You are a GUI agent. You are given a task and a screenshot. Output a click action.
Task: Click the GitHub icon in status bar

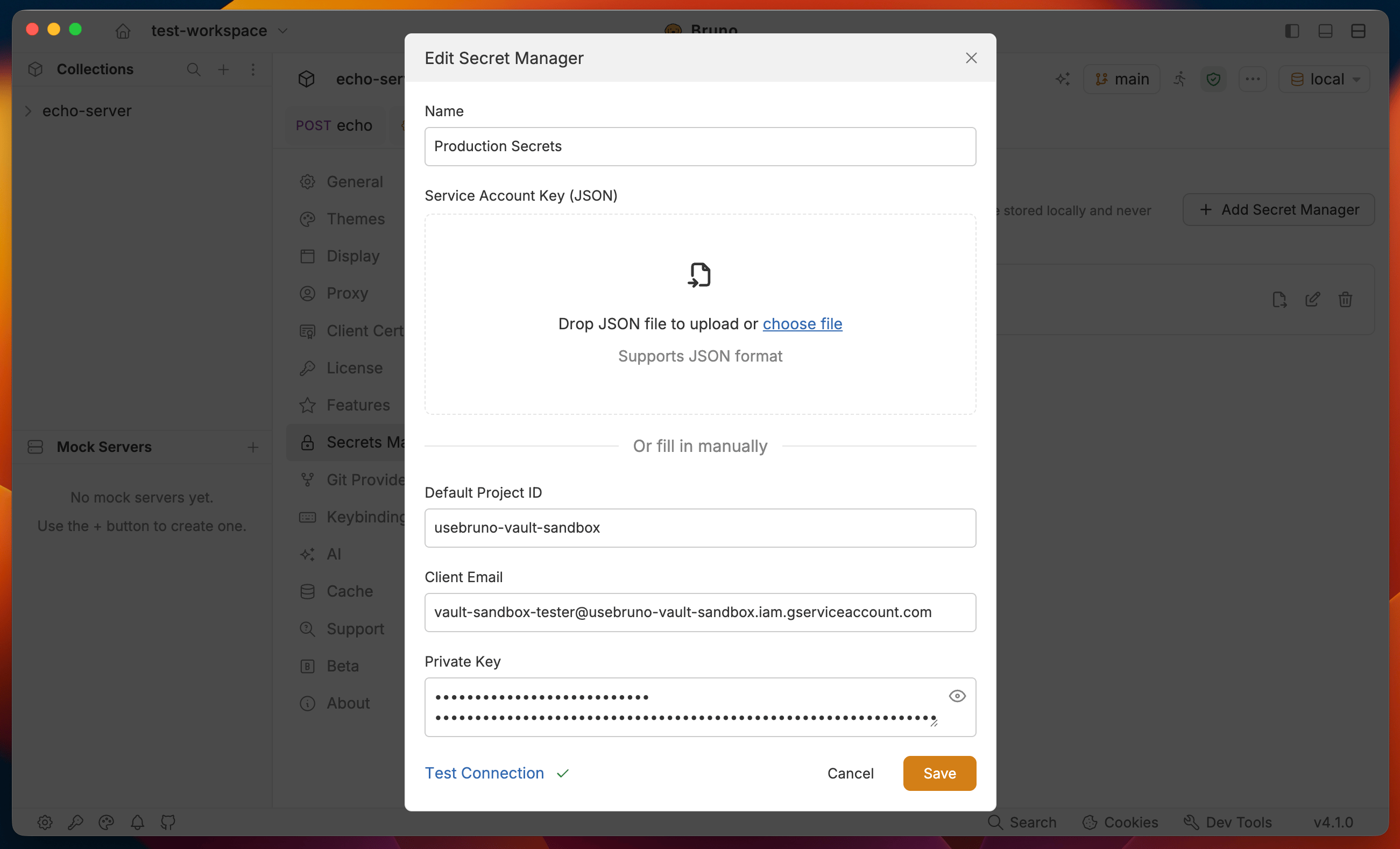click(168, 822)
